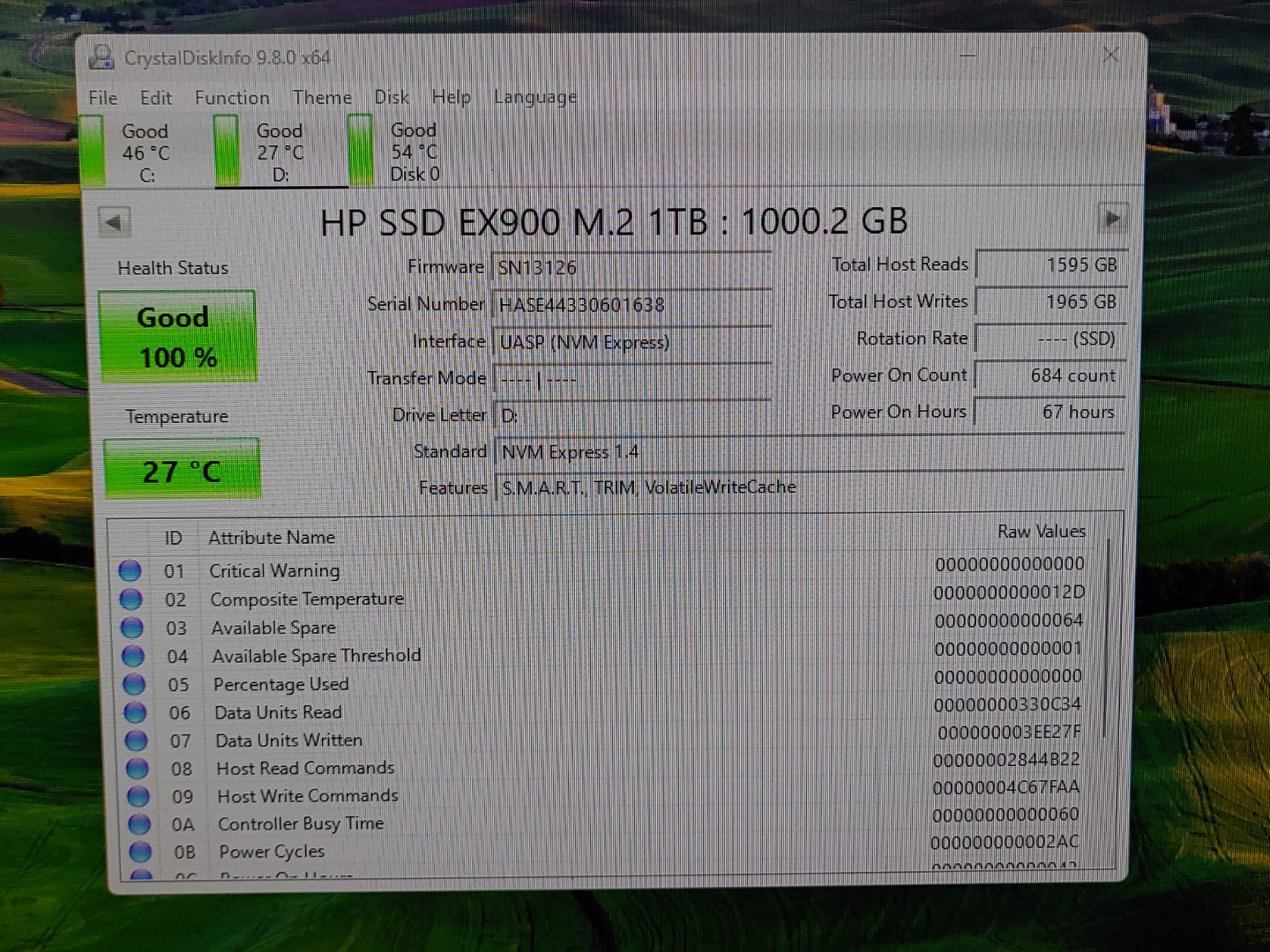Click status icon for Available Spare Threshold

pos(133,656)
